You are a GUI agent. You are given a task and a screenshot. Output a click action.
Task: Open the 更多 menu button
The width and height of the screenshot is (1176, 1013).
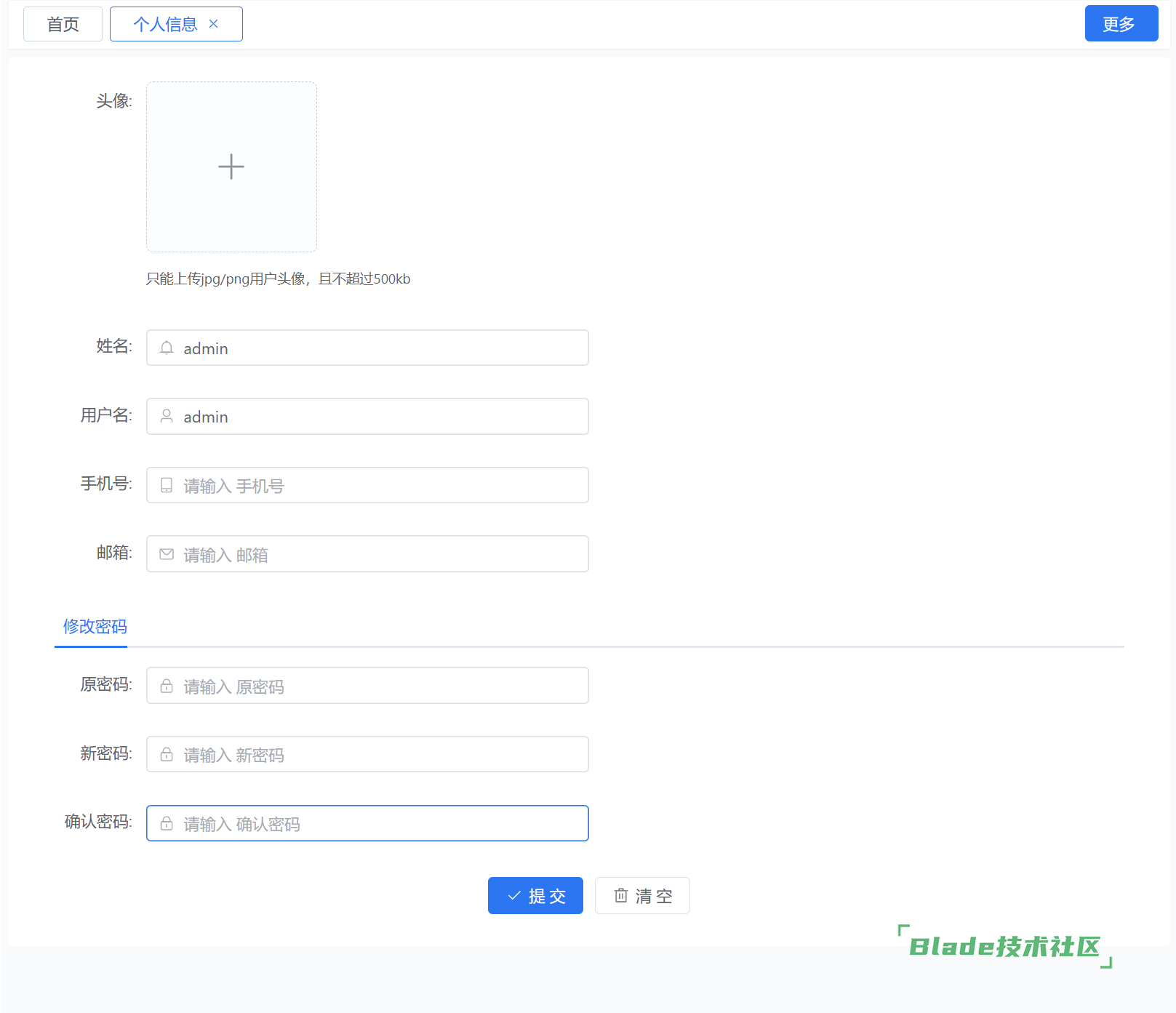pos(1121,24)
